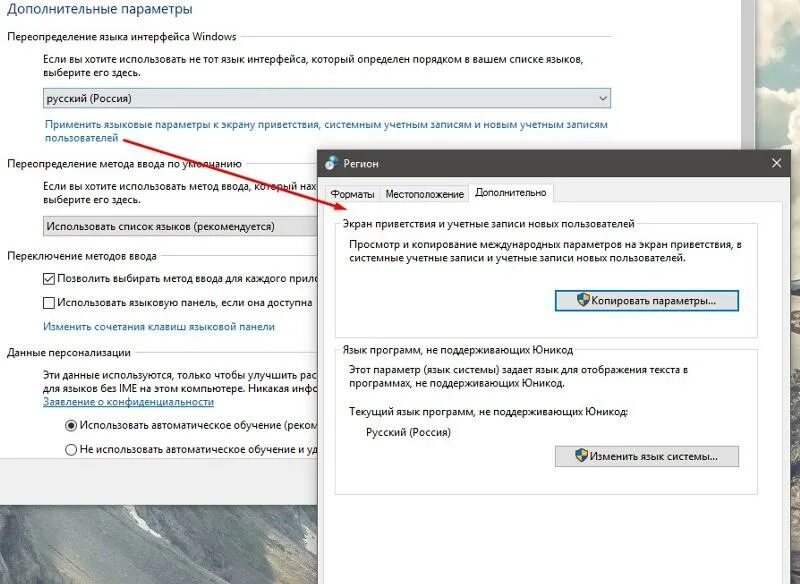Click 'Язык программ, не поддерживающих Юникод' group label

tap(458, 350)
